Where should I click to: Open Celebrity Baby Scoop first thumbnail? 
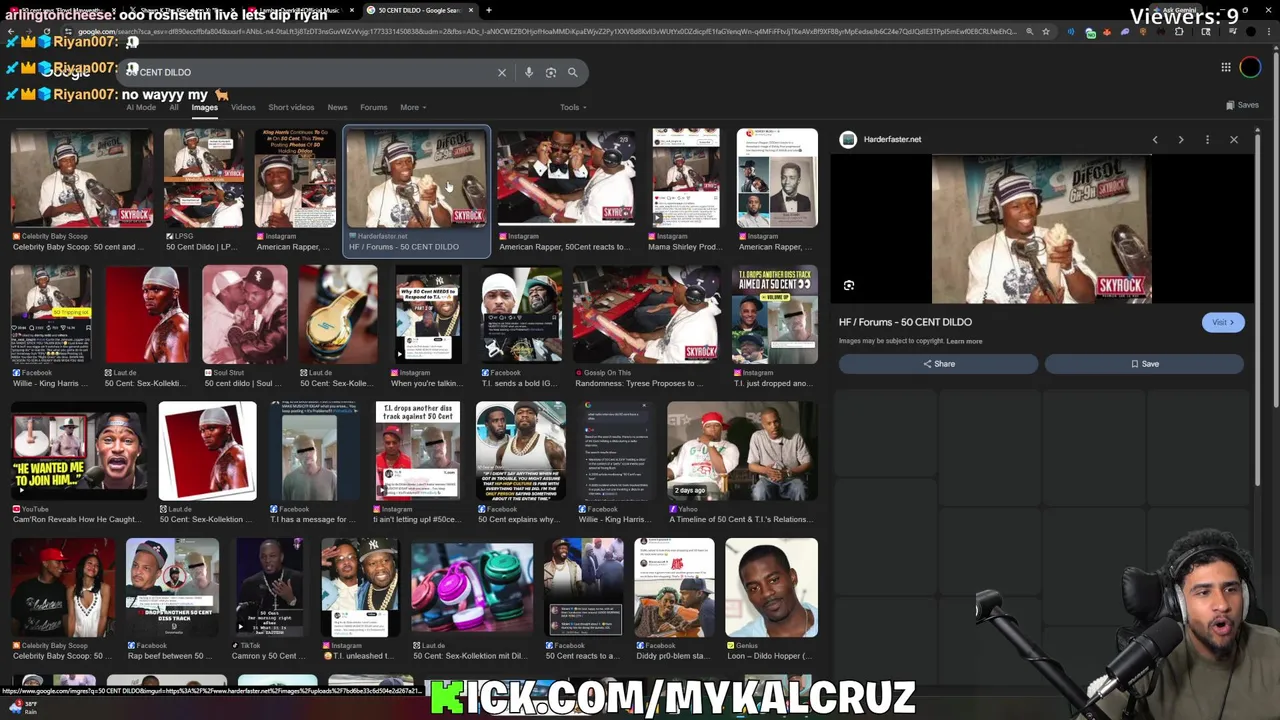82,178
